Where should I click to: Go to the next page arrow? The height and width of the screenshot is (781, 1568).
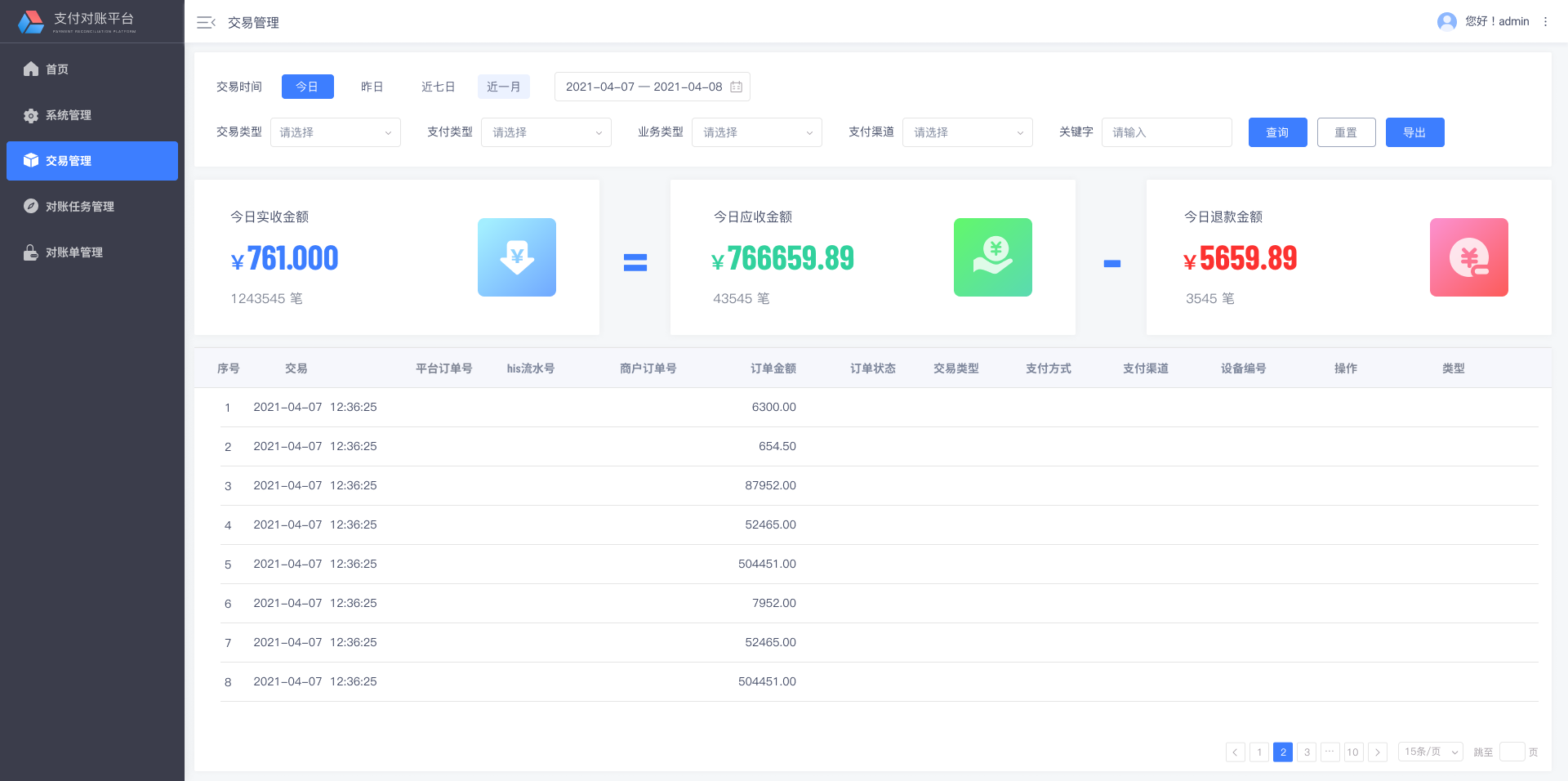click(1378, 752)
